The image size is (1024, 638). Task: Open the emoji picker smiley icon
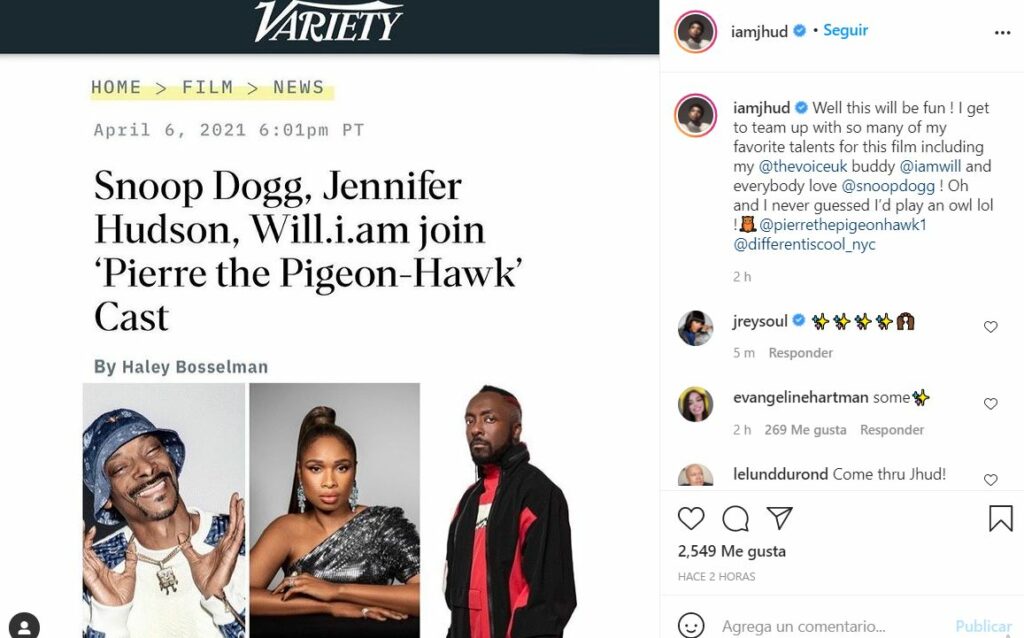(691, 626)
